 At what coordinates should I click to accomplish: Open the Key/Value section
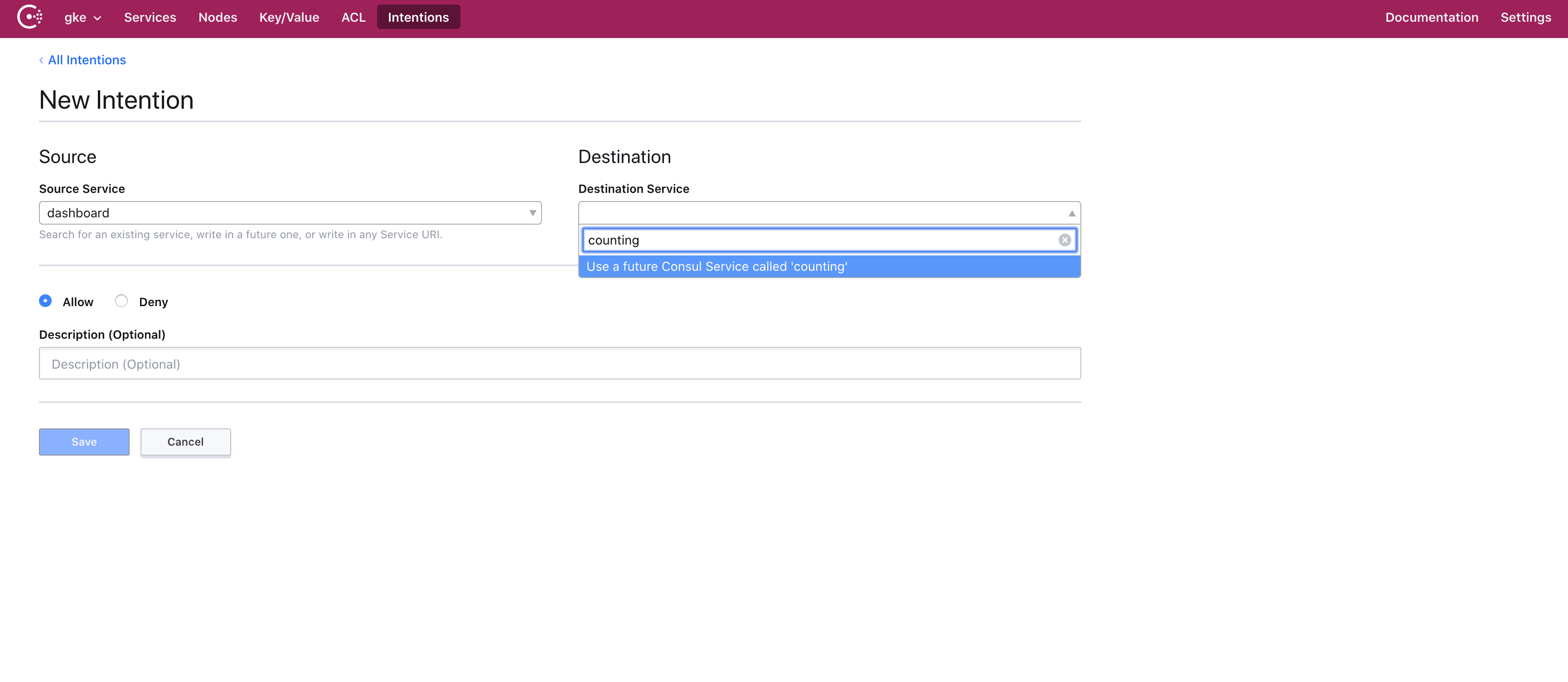click(289, 17)
